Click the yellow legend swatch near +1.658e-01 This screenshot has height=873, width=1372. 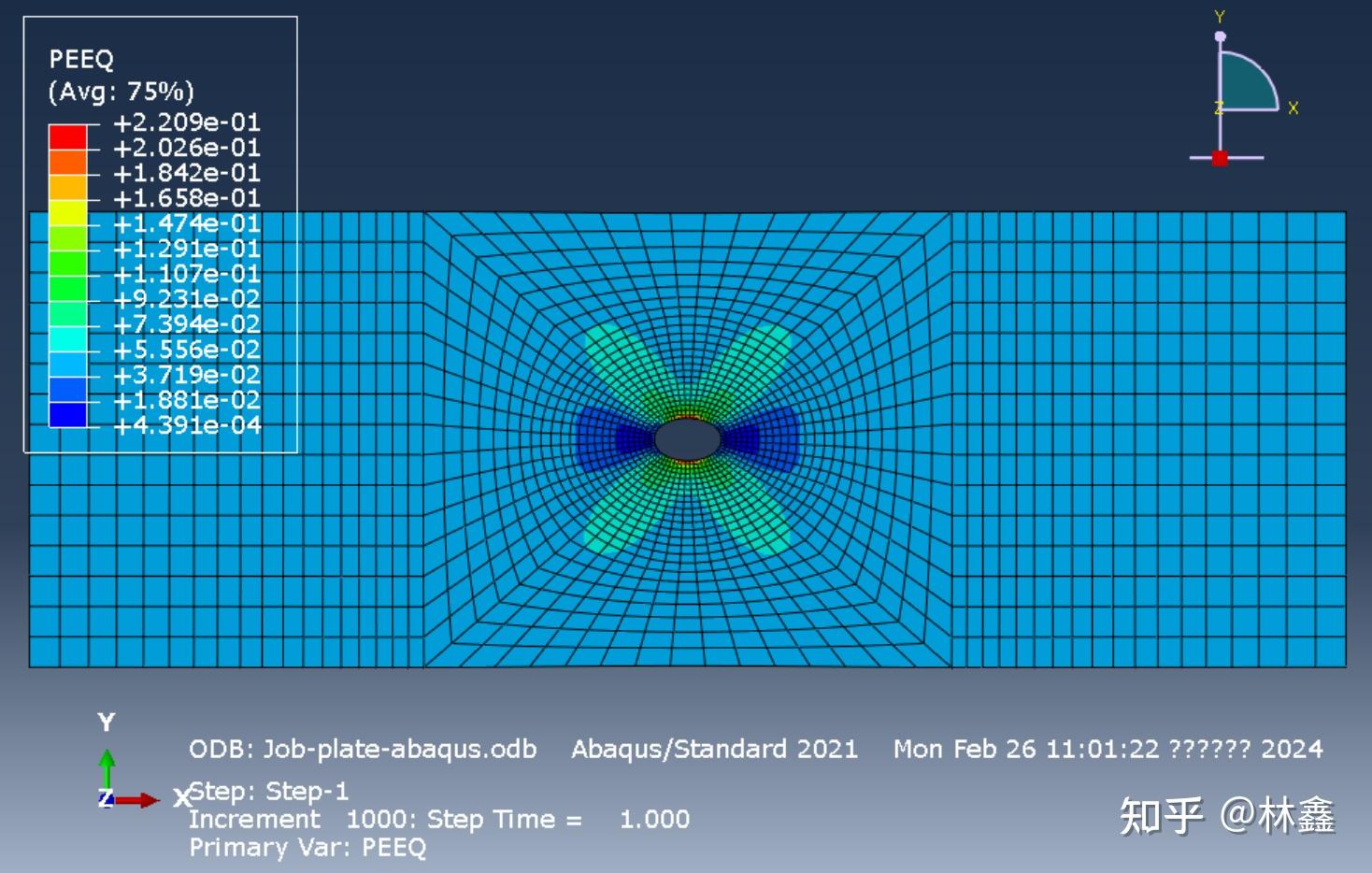point(68,212)
